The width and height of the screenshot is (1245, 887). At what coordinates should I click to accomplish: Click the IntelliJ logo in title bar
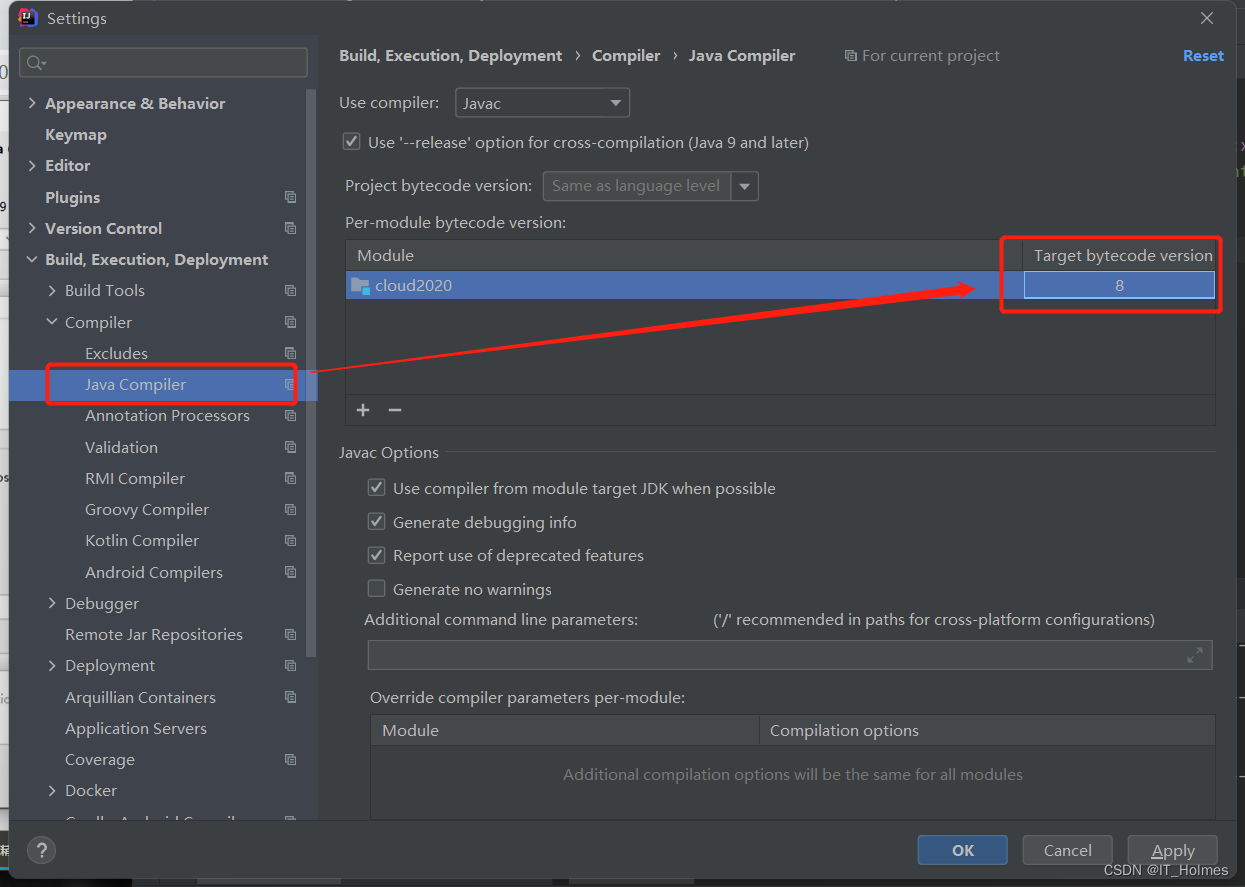(28, 17)
